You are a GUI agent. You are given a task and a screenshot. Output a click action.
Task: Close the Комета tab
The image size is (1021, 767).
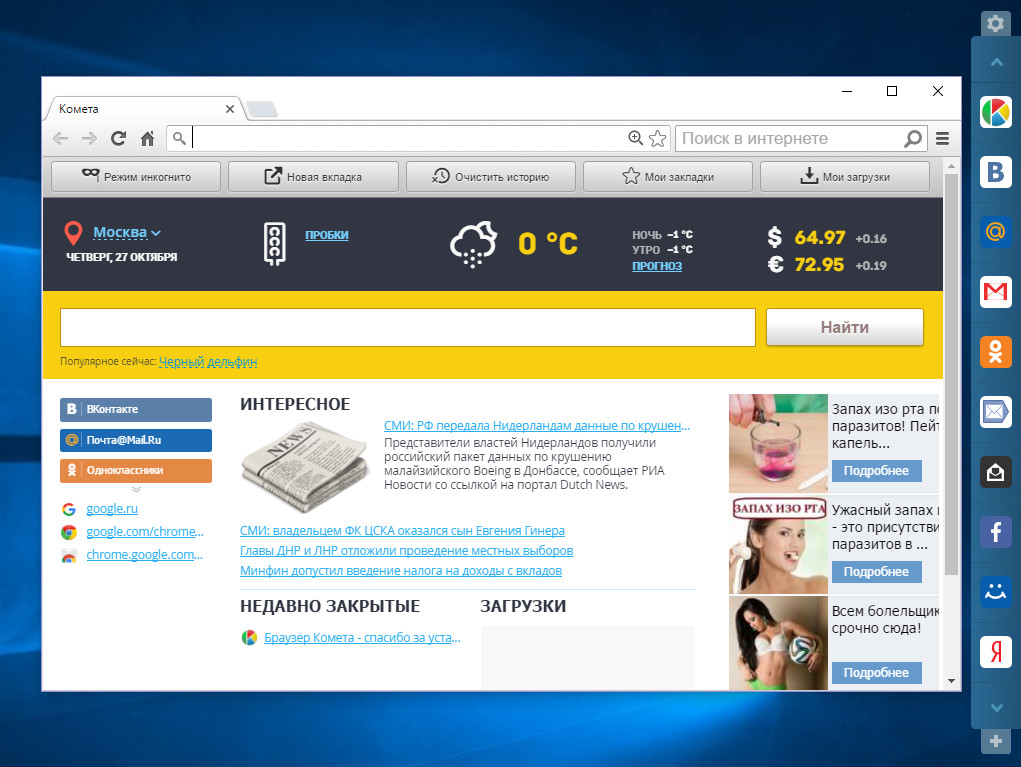(230, 109)
